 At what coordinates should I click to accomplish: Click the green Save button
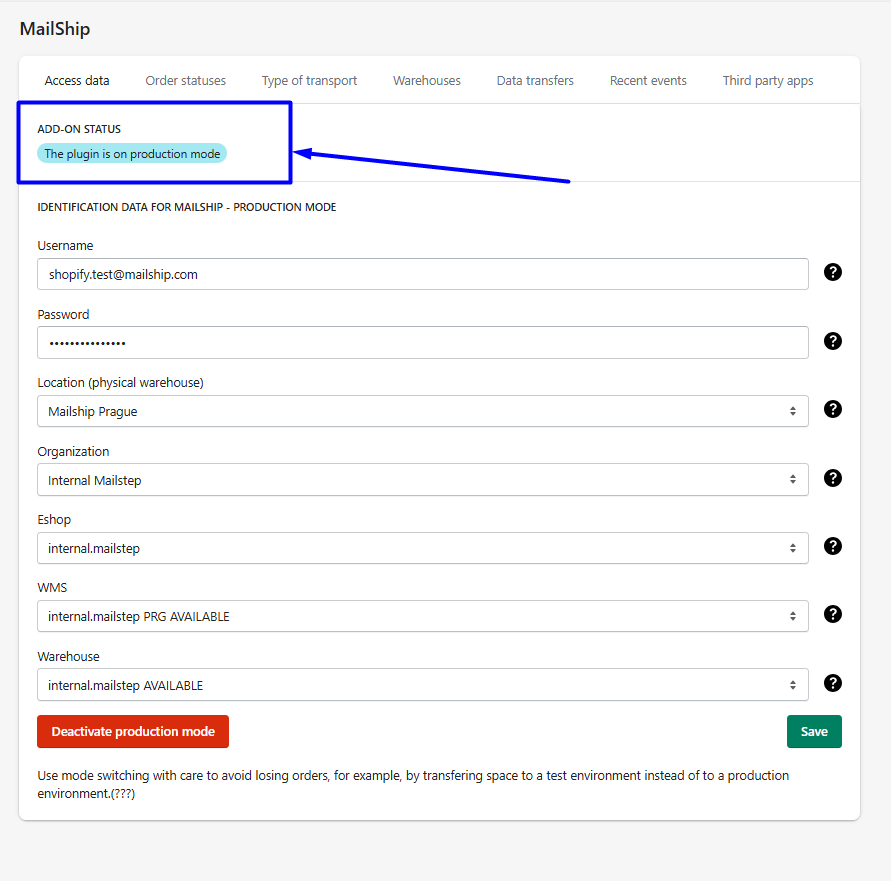(814, 731)
